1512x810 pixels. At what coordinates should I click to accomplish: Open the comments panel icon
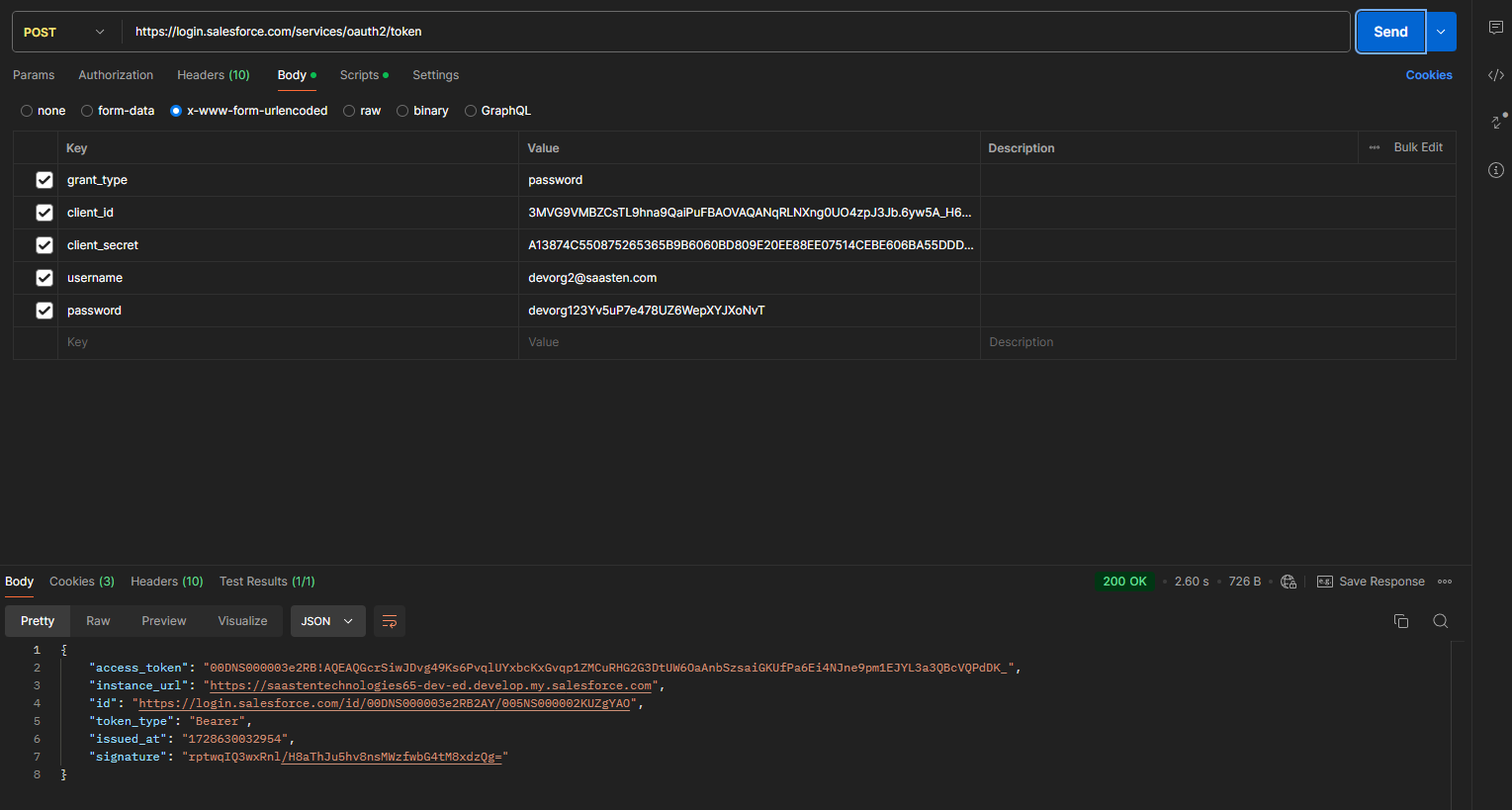(x=1495, y=28)
